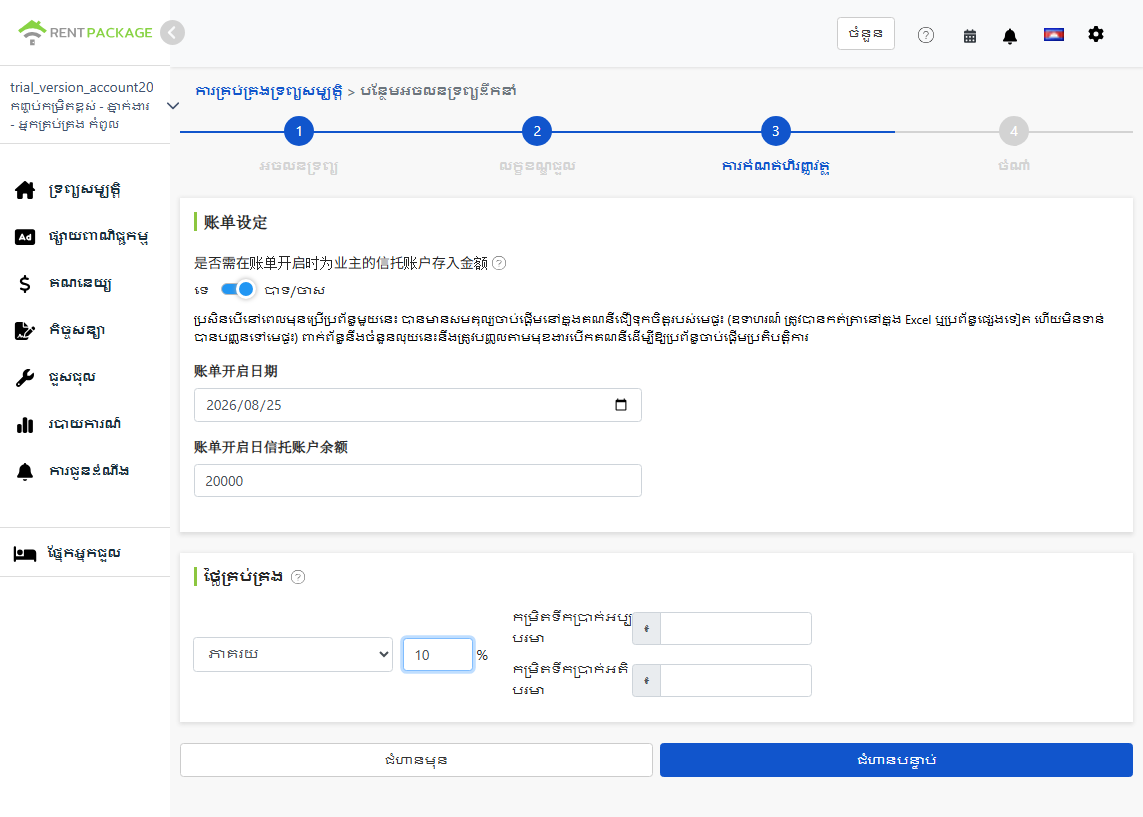Image resolution: width=1143 pixels, height=817 pixels.
Task: Click the percentage field showing 10
Action: tap(438, 654)
